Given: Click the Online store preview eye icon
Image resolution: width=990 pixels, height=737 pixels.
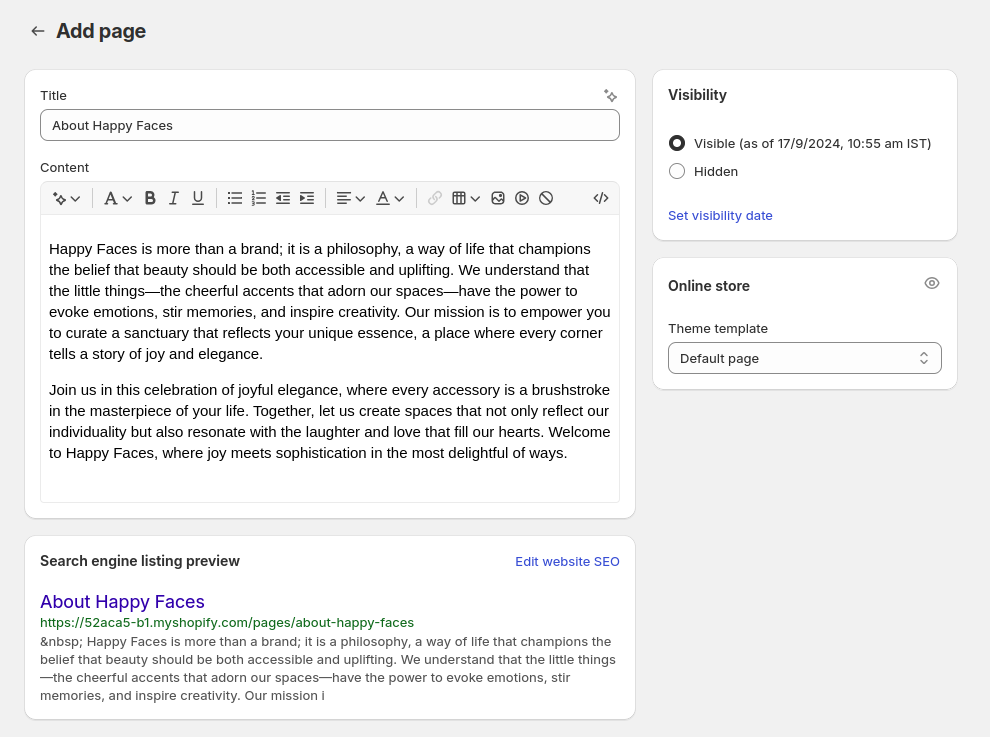Looking at the screenshot, I should coord(932,284).
